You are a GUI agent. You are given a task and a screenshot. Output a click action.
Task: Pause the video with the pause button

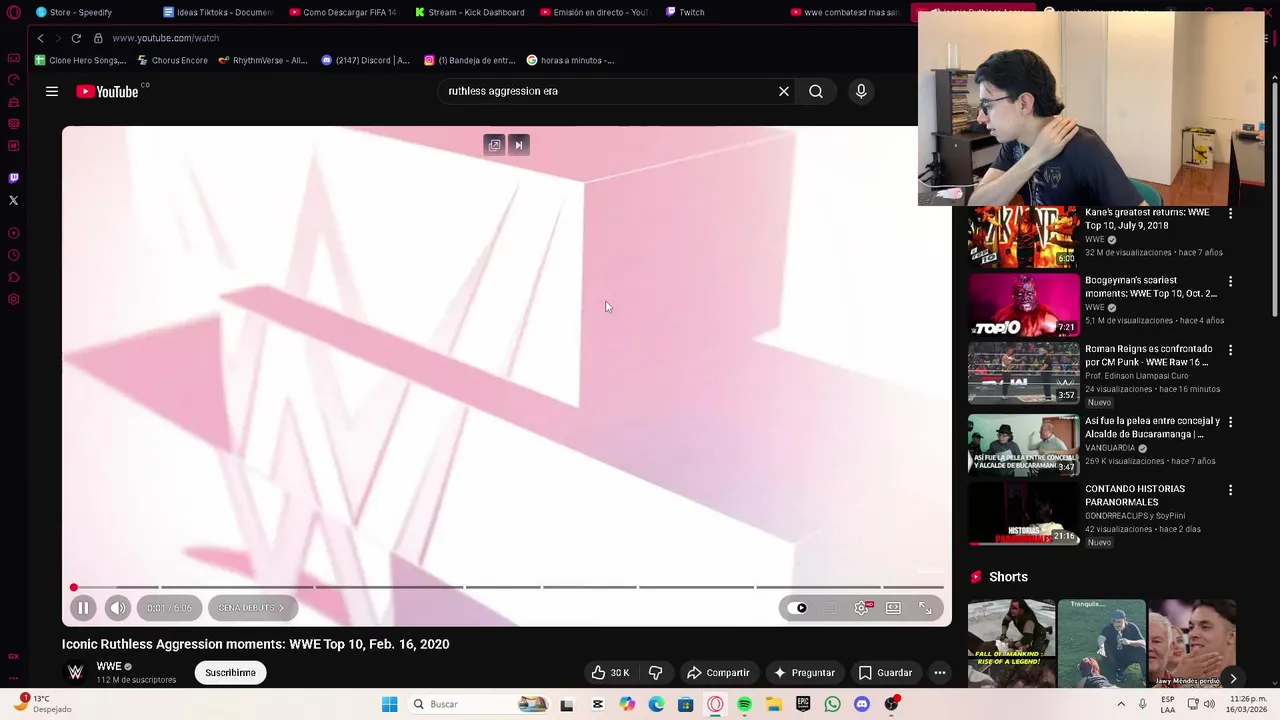tap(83, 608)
